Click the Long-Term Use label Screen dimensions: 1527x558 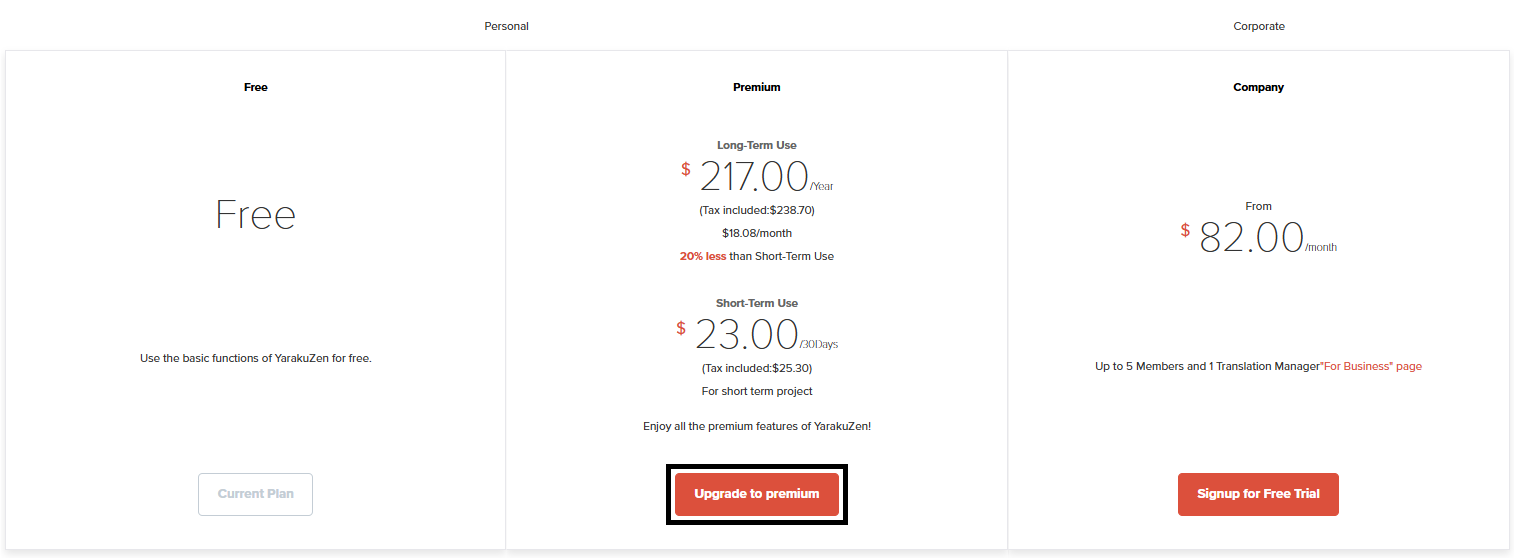[757, 145]
